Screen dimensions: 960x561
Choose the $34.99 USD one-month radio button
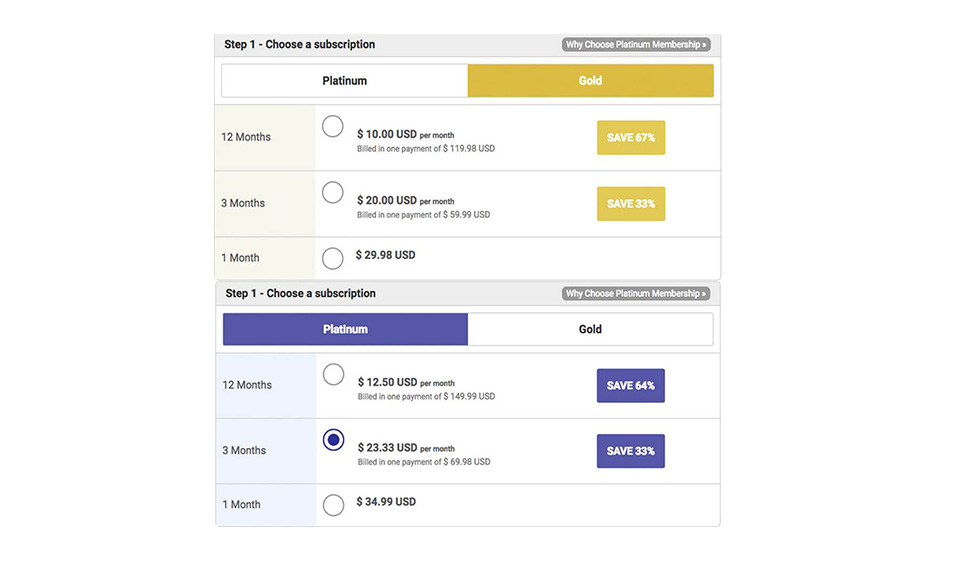[x=333, y=505]
